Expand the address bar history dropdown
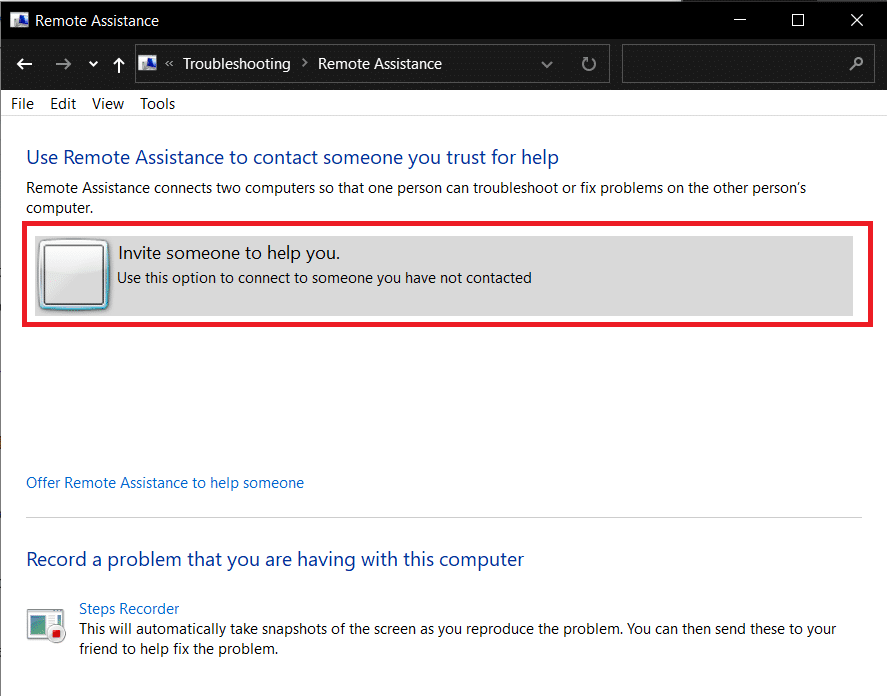887x696 pixels. [x=547, y=64]
